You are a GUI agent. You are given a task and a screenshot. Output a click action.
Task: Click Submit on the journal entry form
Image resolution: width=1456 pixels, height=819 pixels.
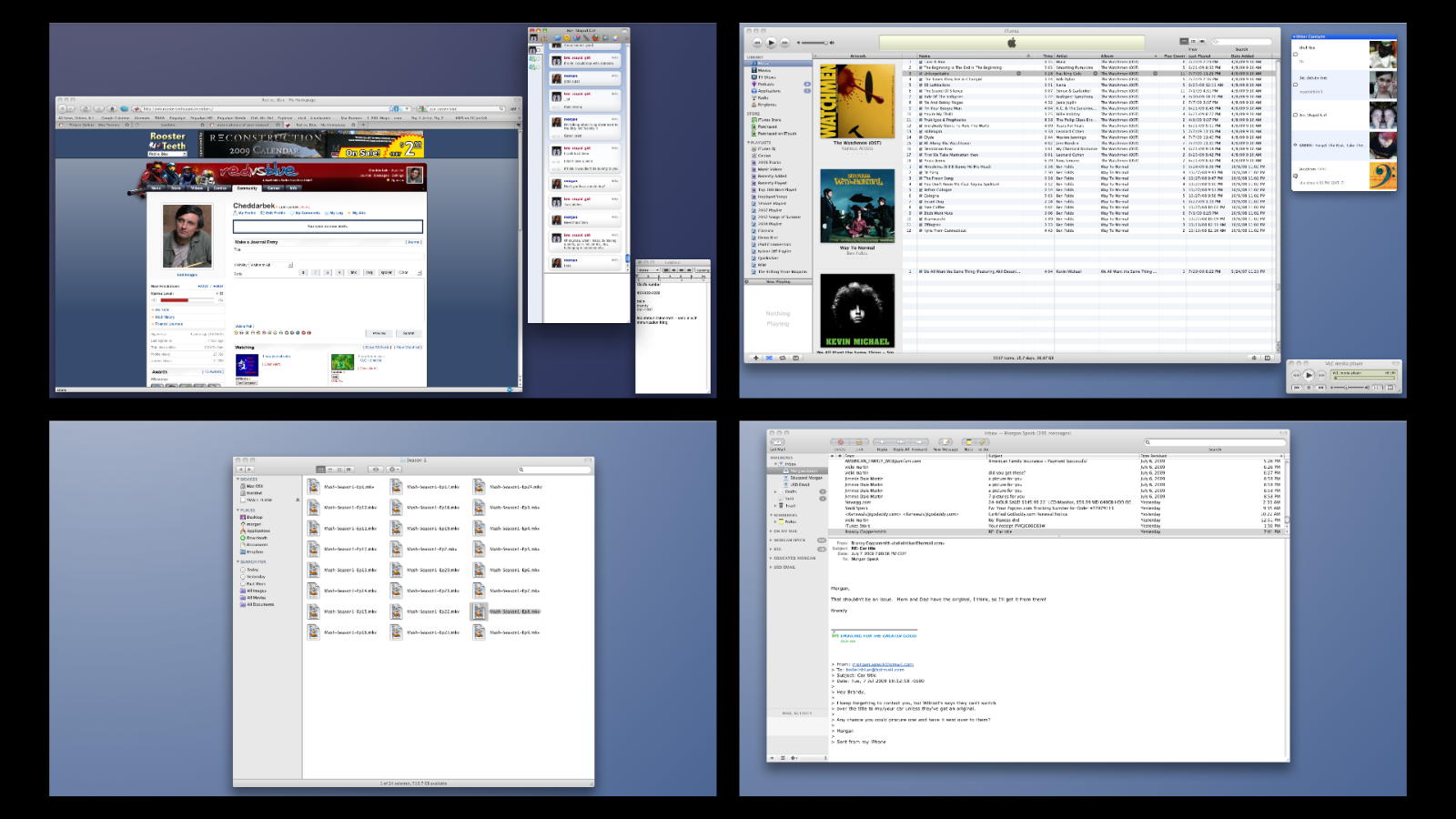[409, 333]
